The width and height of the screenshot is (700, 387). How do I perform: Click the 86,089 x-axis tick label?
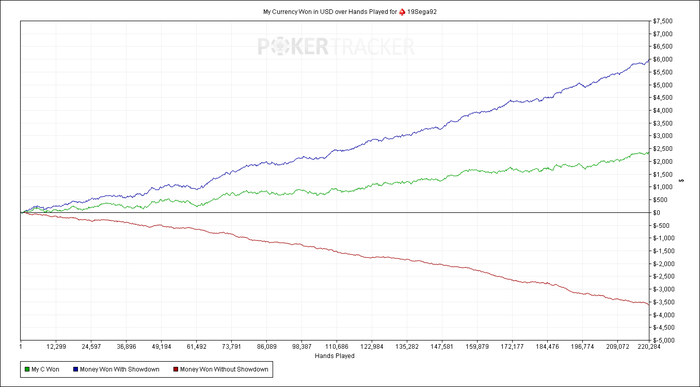(x=267, y=346)
